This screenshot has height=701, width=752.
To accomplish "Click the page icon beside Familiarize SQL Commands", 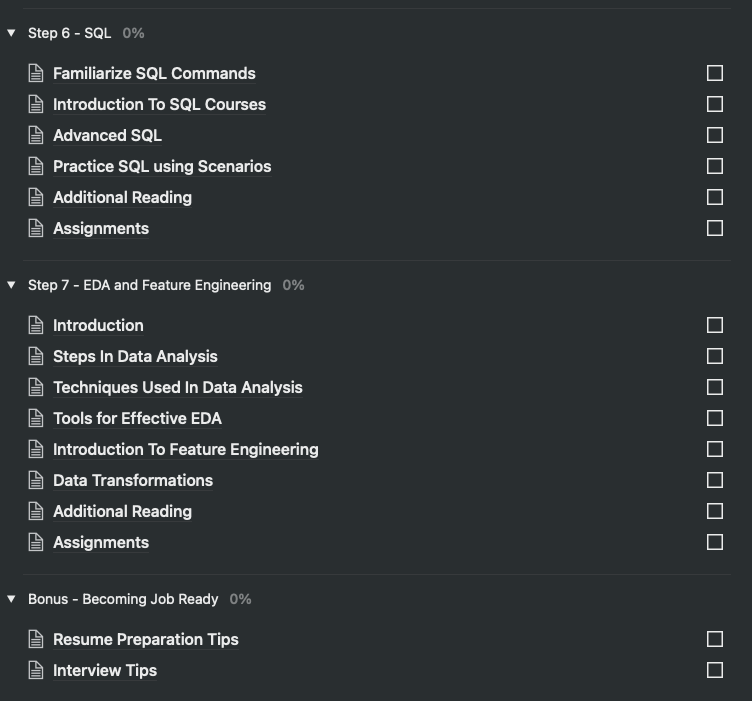I will [36, 73].
